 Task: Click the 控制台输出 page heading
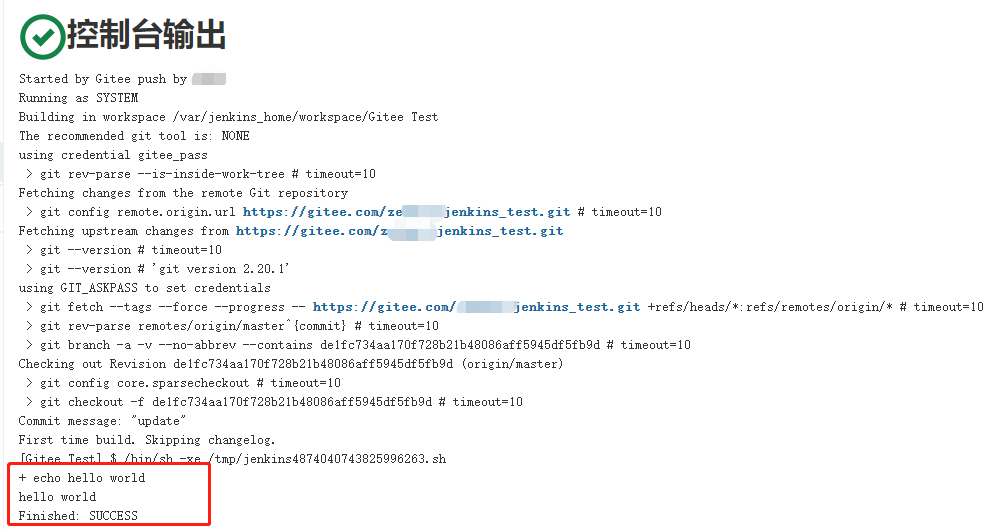[146, 36]
